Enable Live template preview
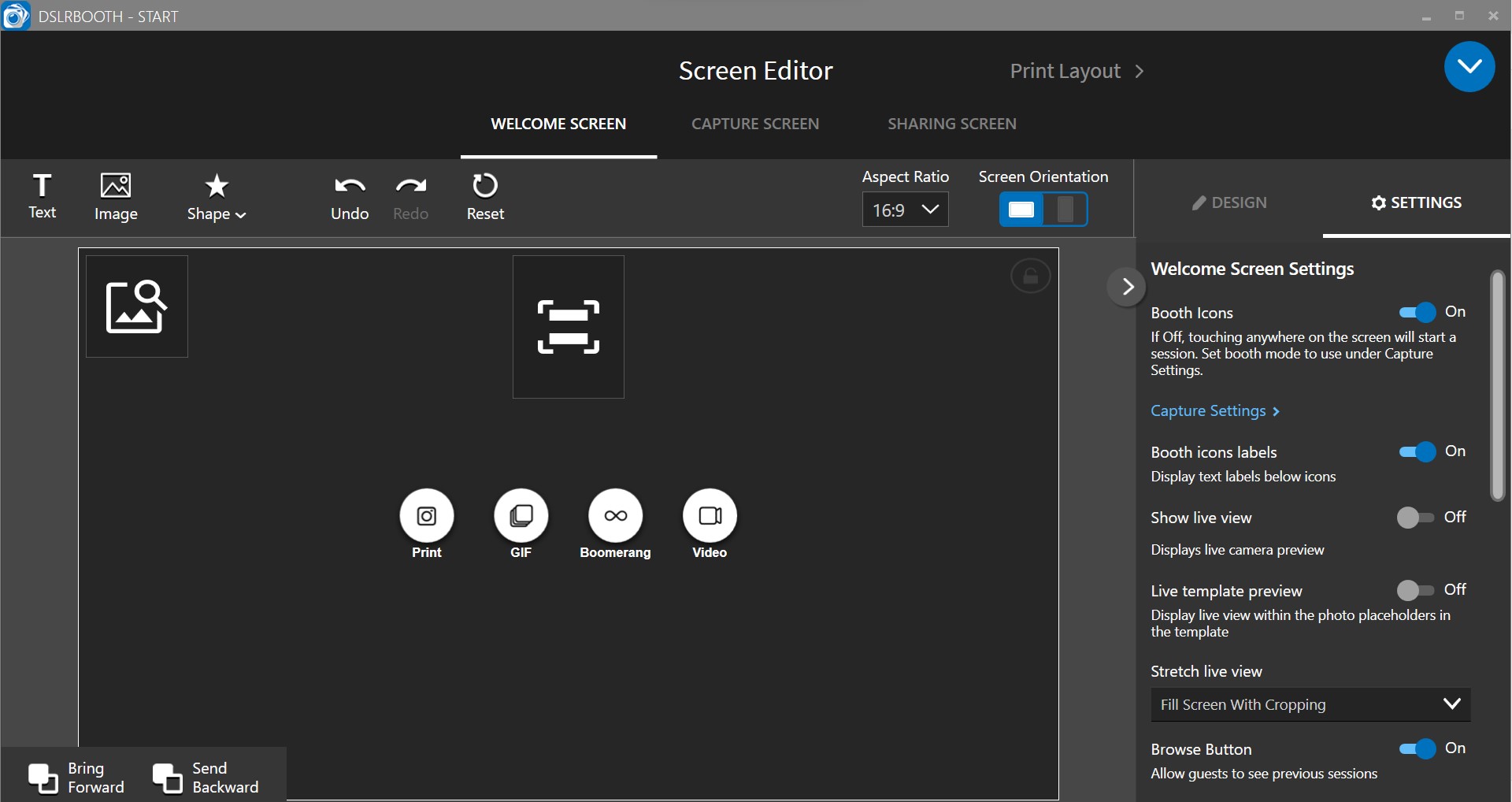Image resolution: width=1512 pixels, height=802 pixels. click(x=1415, y=589)
